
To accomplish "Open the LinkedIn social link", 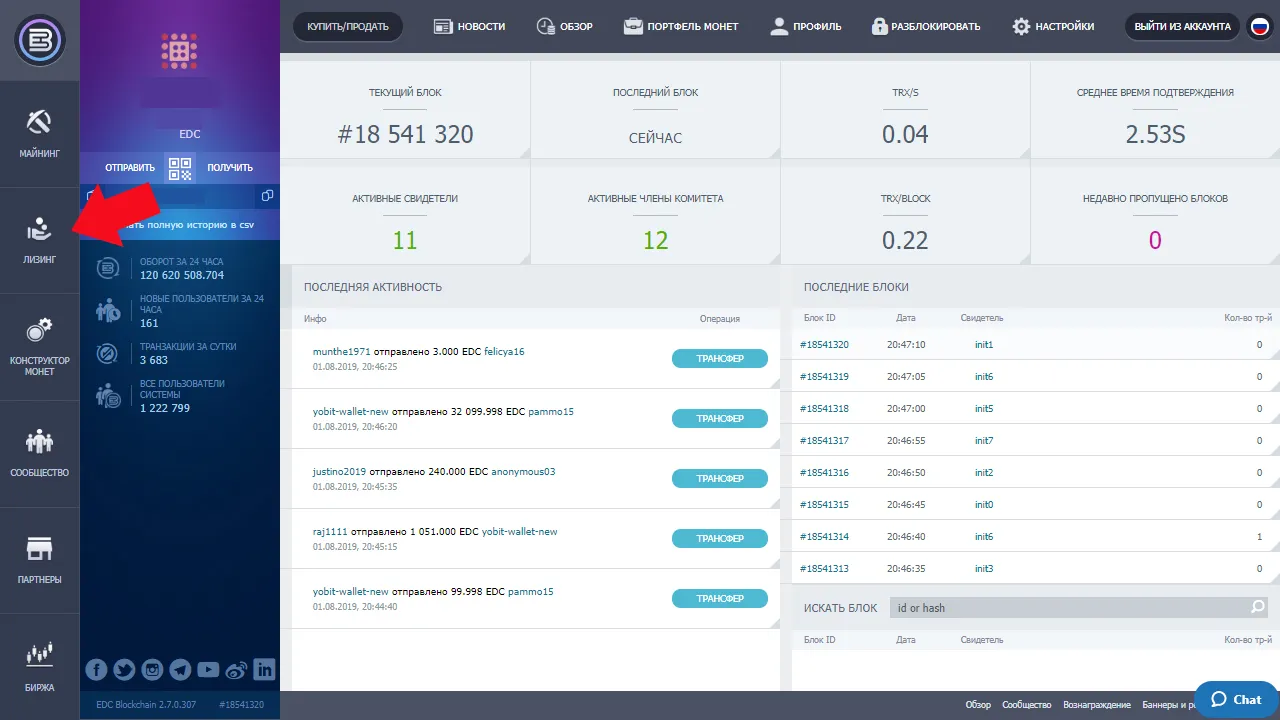I will (264, 670).
